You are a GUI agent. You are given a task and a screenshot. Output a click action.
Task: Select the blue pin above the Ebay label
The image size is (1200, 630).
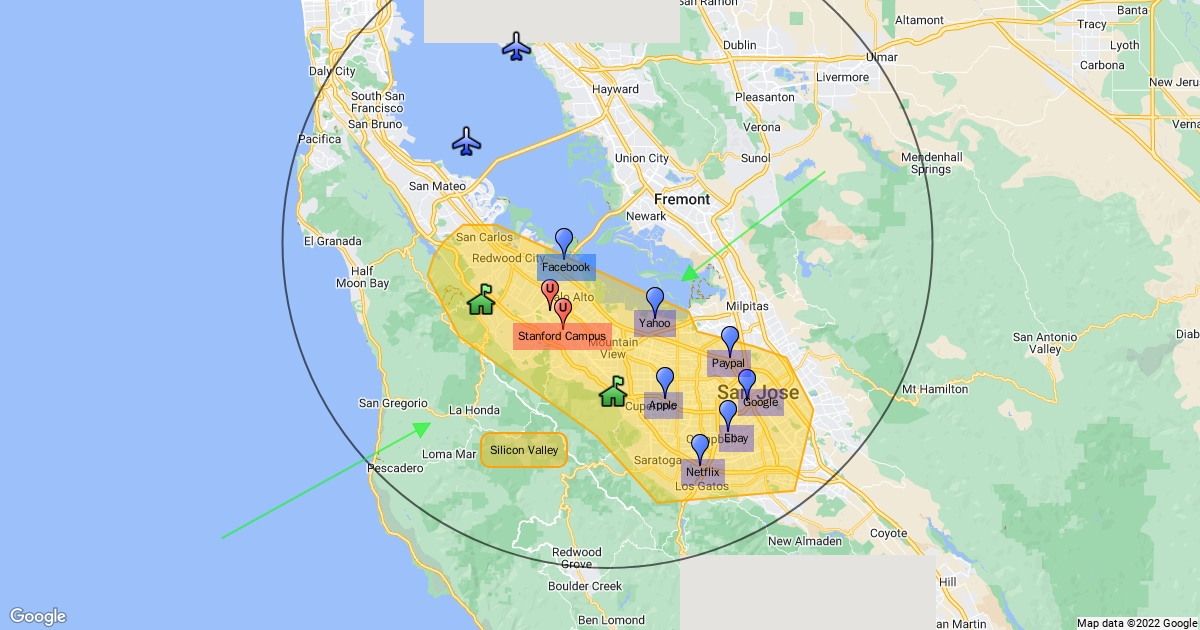tap(728, 413)
